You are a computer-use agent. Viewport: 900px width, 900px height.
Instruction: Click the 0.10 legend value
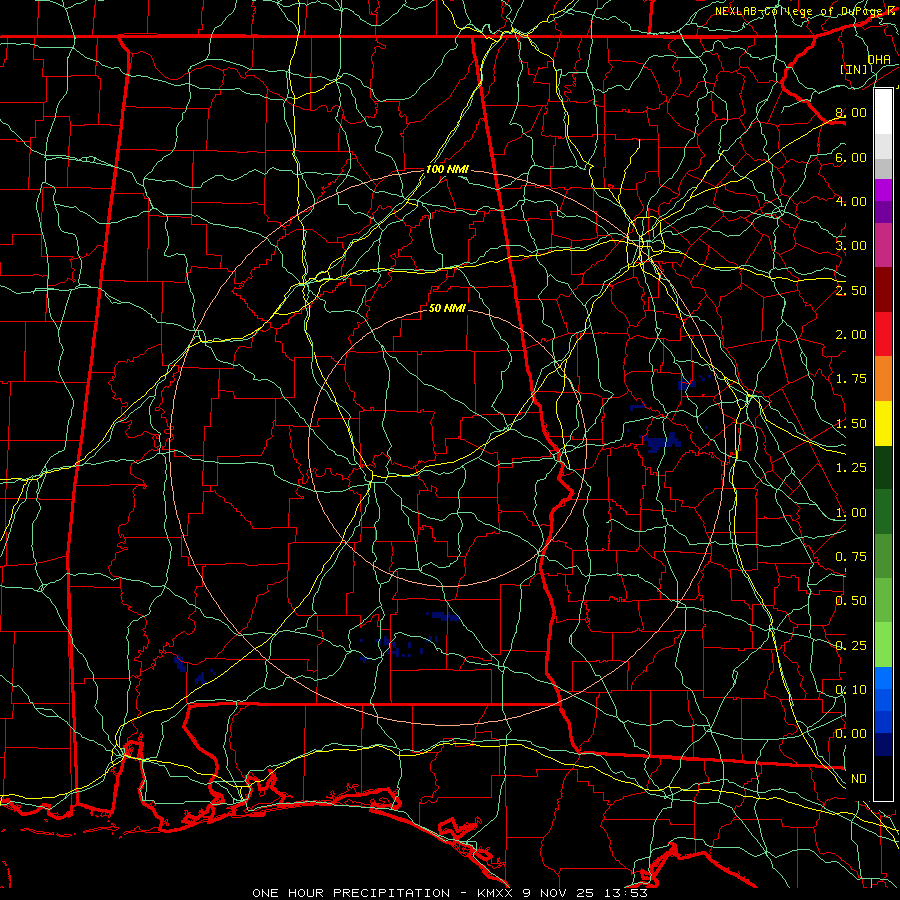pos(851,690)
